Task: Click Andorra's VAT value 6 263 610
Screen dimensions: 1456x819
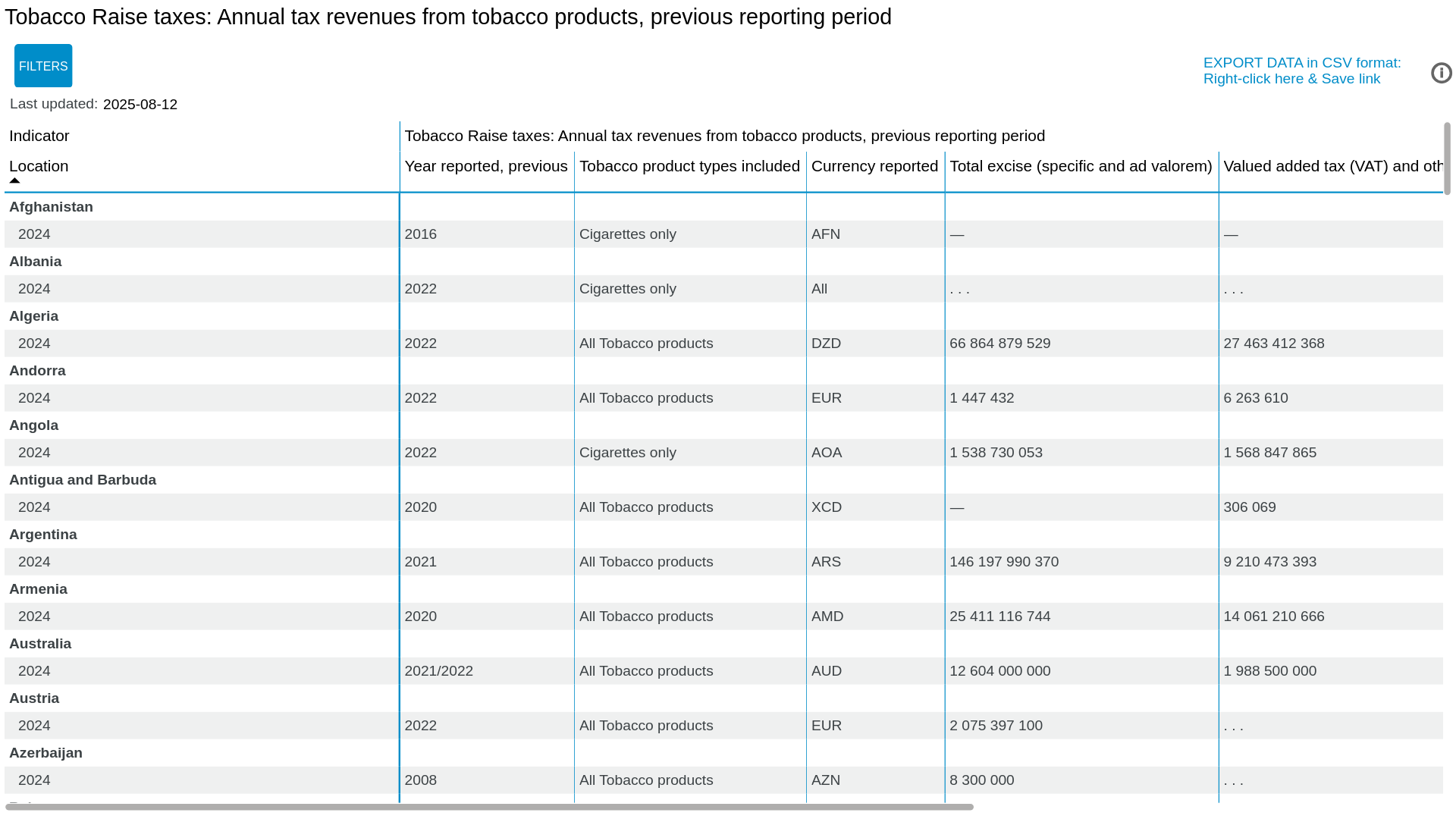Action: coord(1256,398)
